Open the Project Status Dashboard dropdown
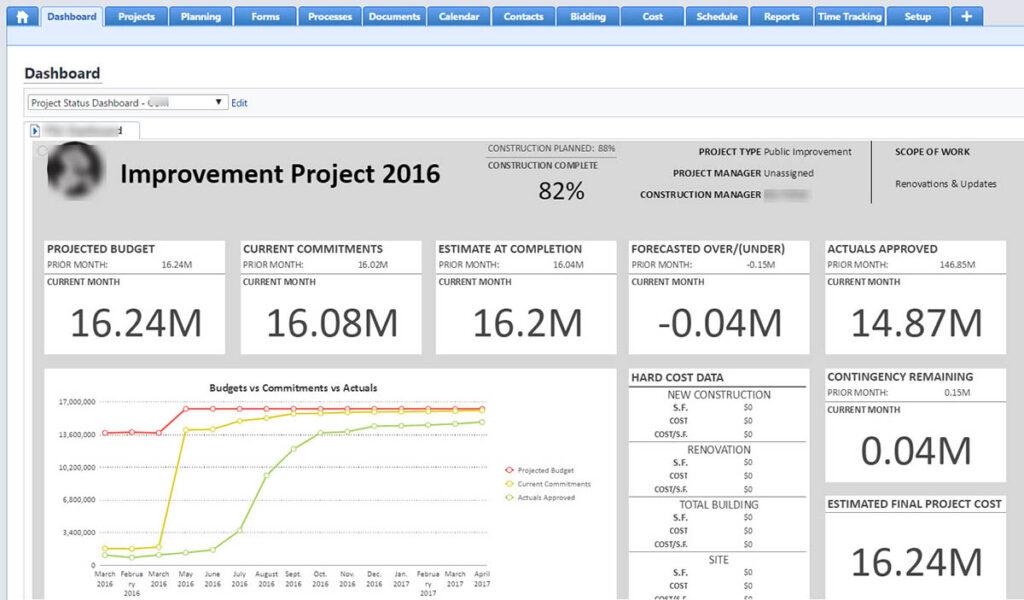Viewport: 1024px width, 600px height. (127, 102)
